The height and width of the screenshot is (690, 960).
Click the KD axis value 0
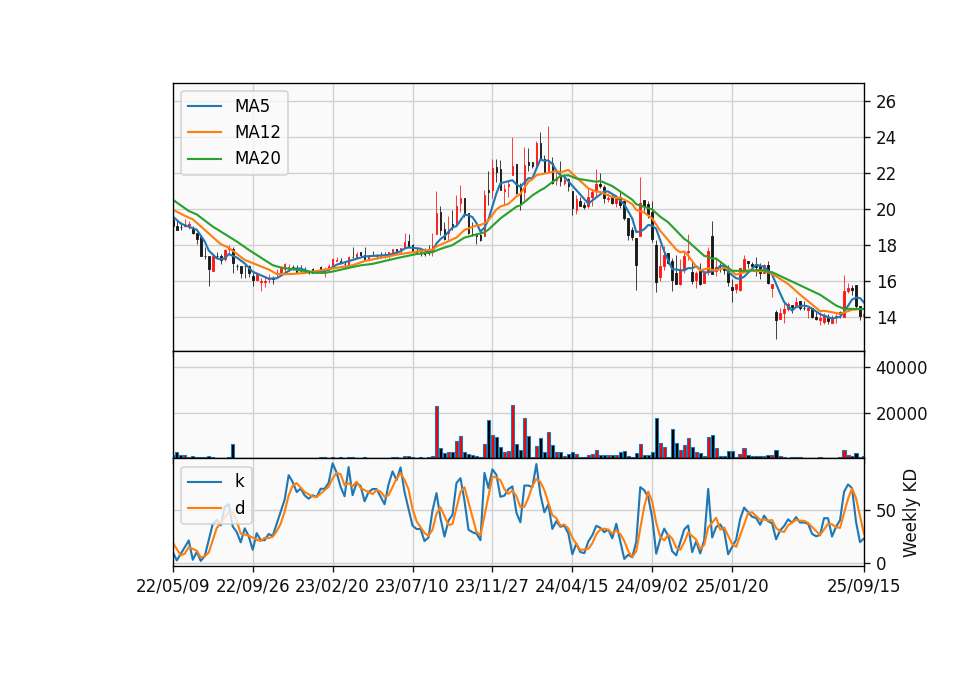point(881,563)
